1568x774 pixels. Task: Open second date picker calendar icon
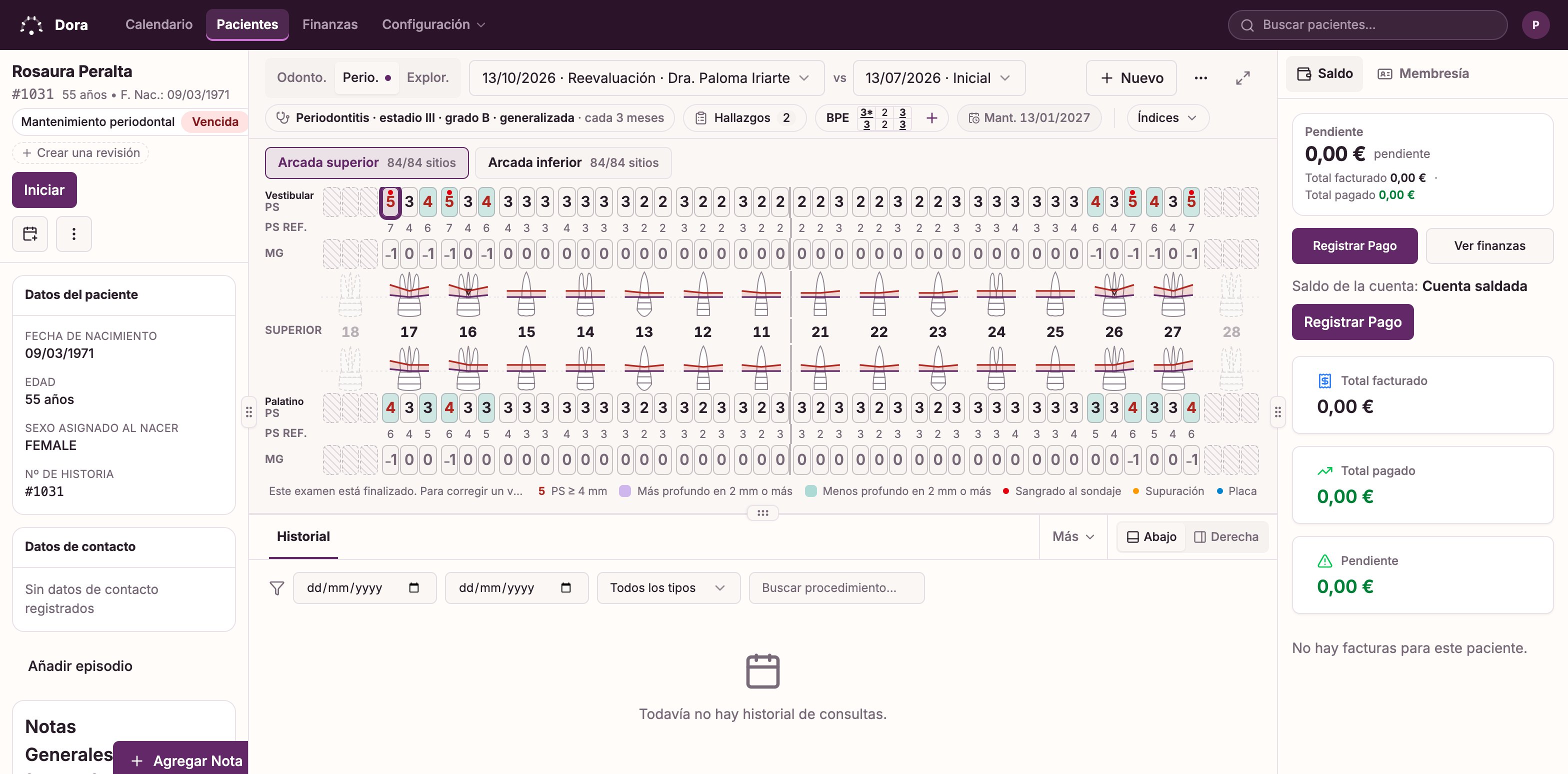[566, 588]
